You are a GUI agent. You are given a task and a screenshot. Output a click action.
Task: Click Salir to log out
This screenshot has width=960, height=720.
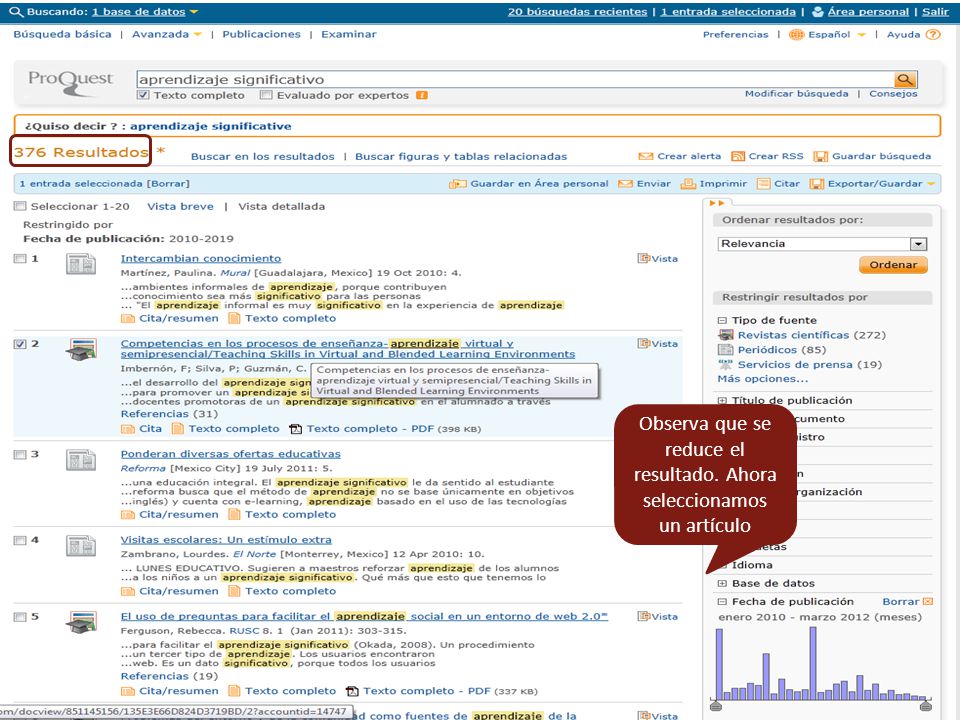pyautogui.click(x=936, y=12)
